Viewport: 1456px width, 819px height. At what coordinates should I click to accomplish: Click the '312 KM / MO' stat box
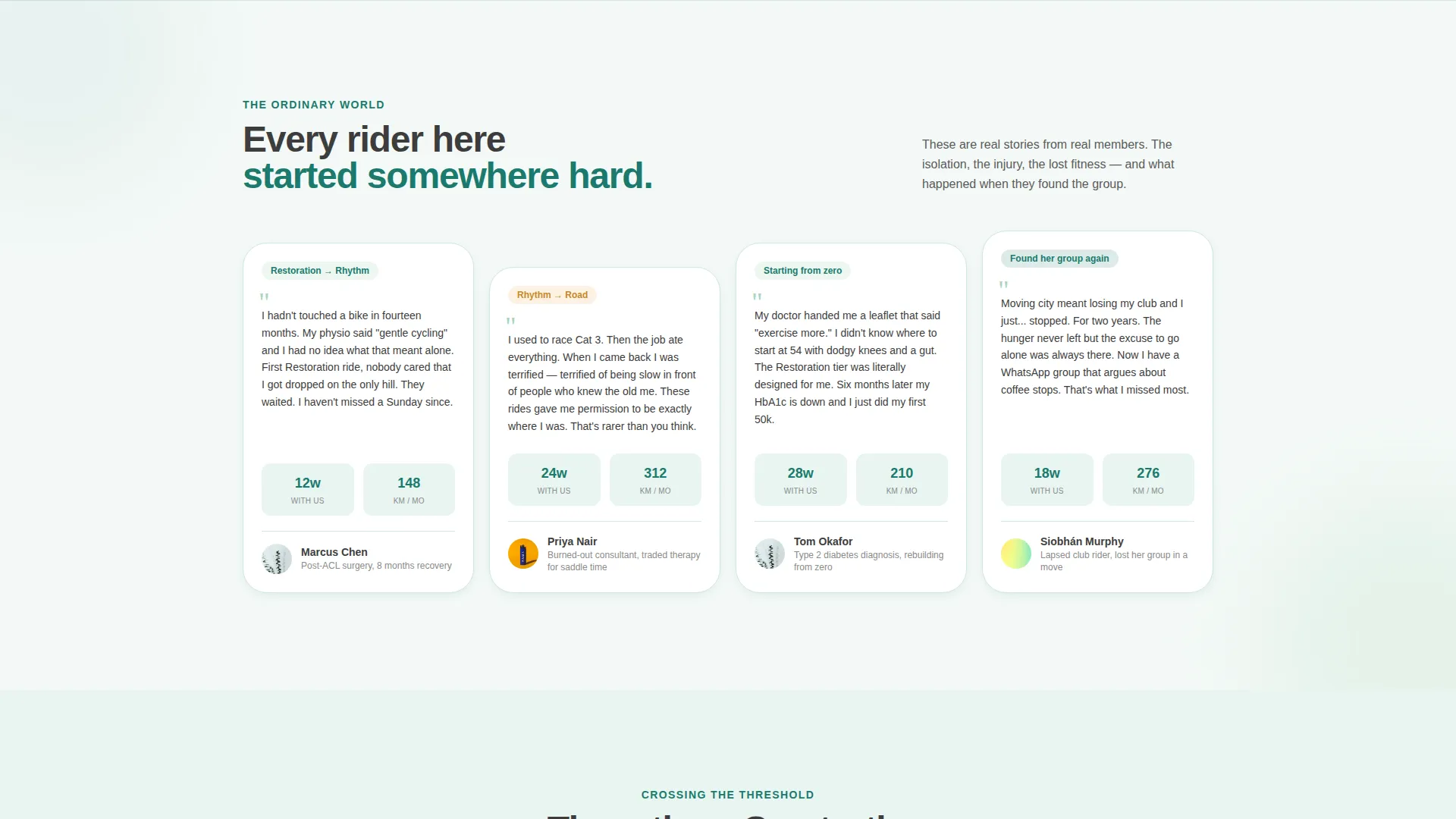(x=655, y=480)
